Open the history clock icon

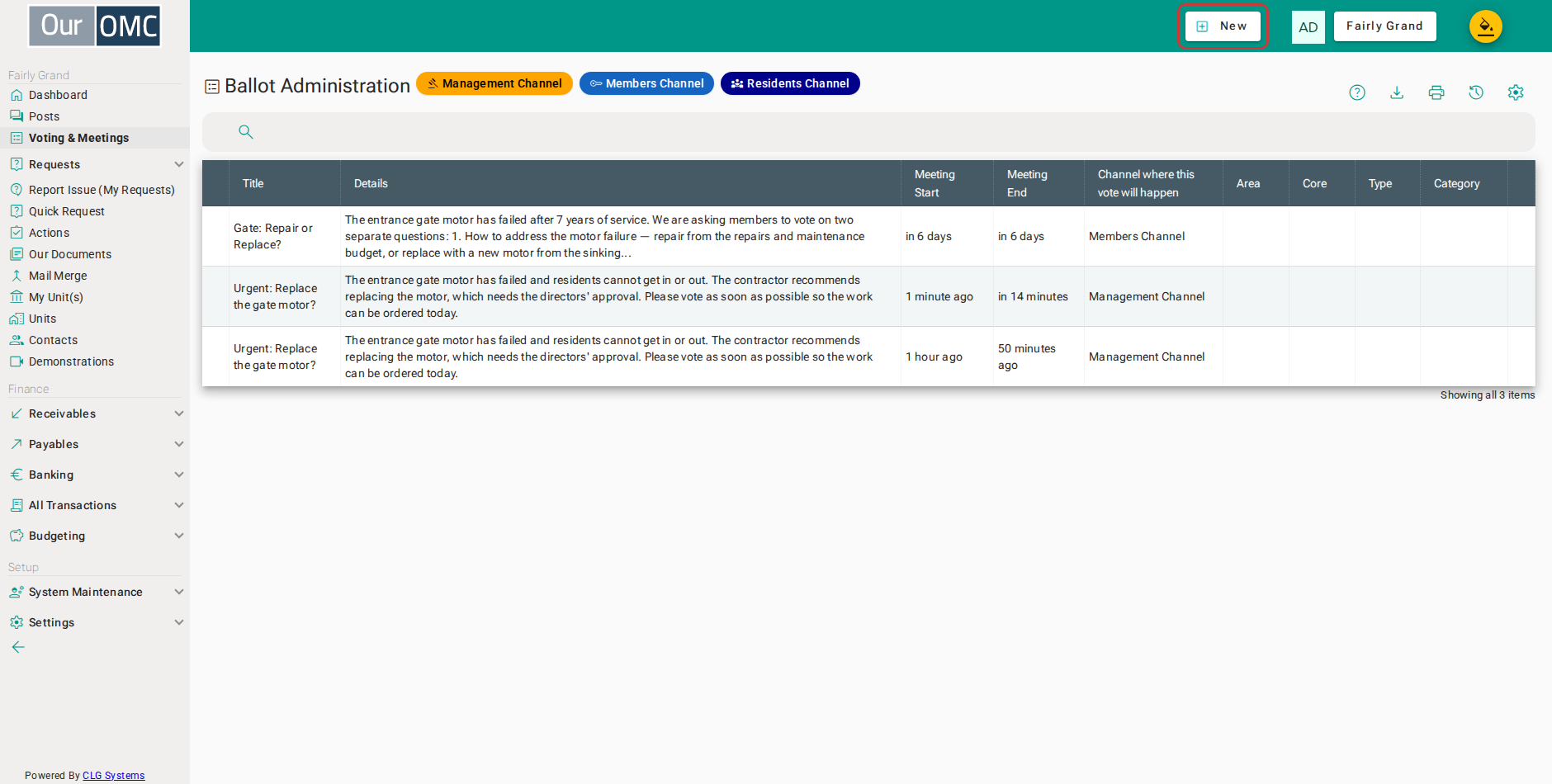coord(1476,92)
